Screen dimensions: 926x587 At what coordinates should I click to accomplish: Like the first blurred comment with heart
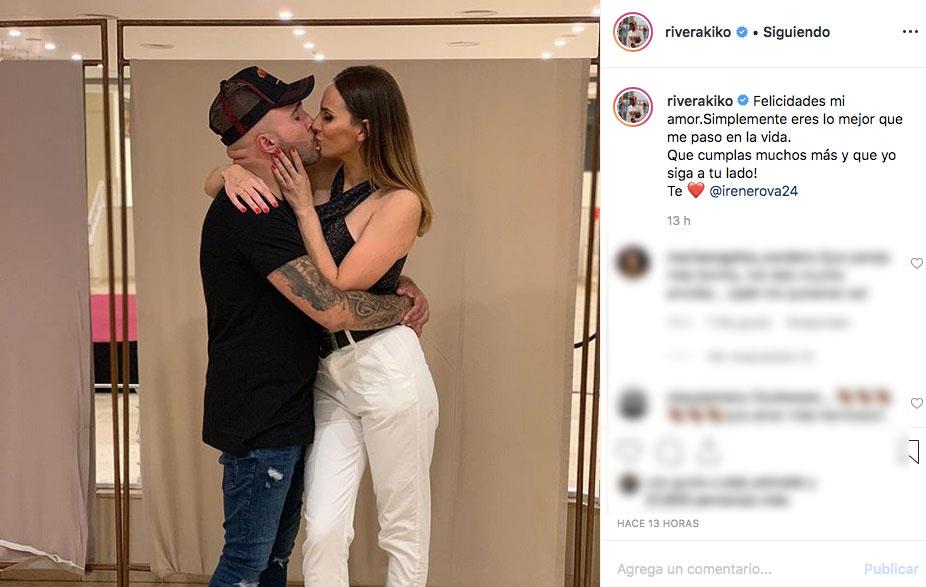click(916, 263)
